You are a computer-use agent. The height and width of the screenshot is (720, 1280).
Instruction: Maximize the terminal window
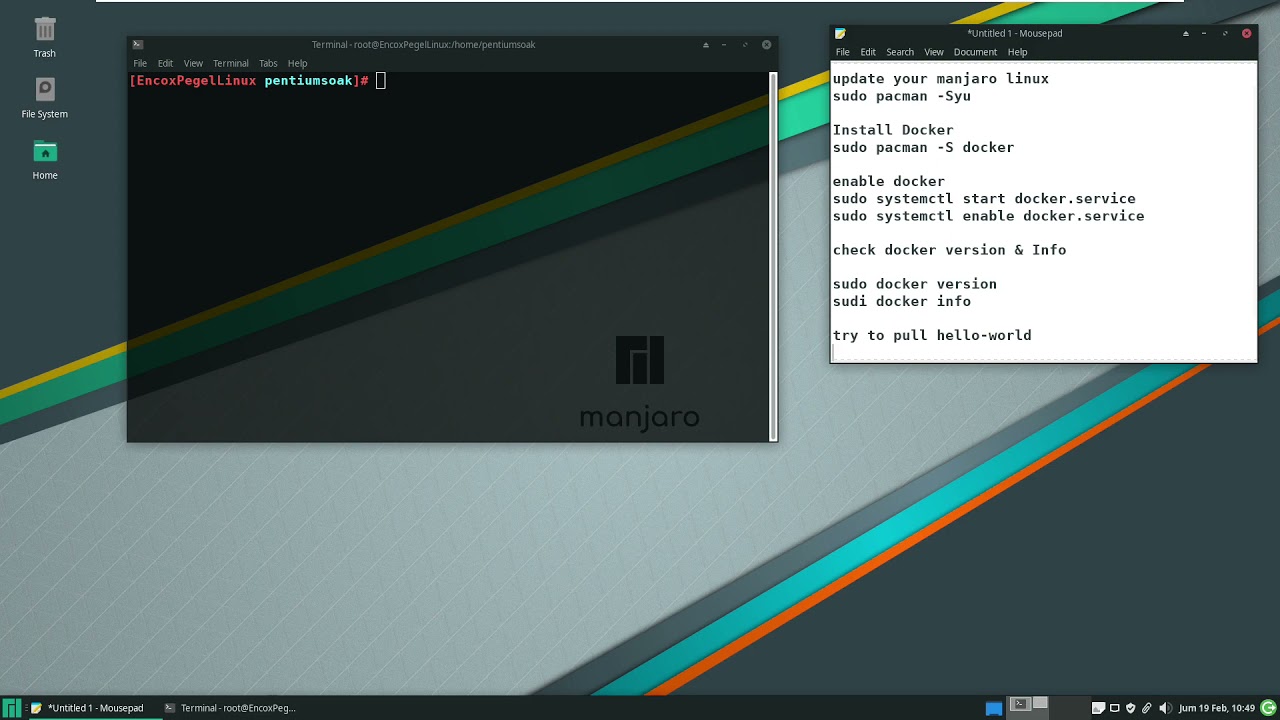tap(745, 44)
